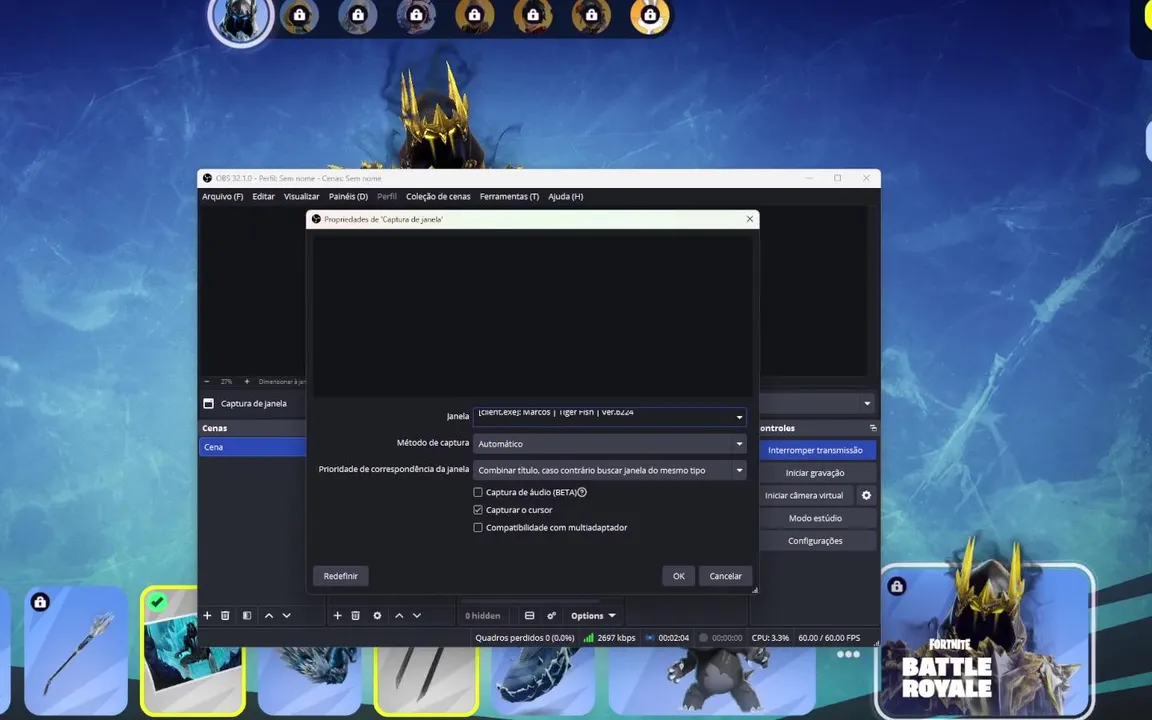This screenshot has height=720, width=1152.
Task: Click the green bitrate signal bars icon
Action: click(588, 638)
